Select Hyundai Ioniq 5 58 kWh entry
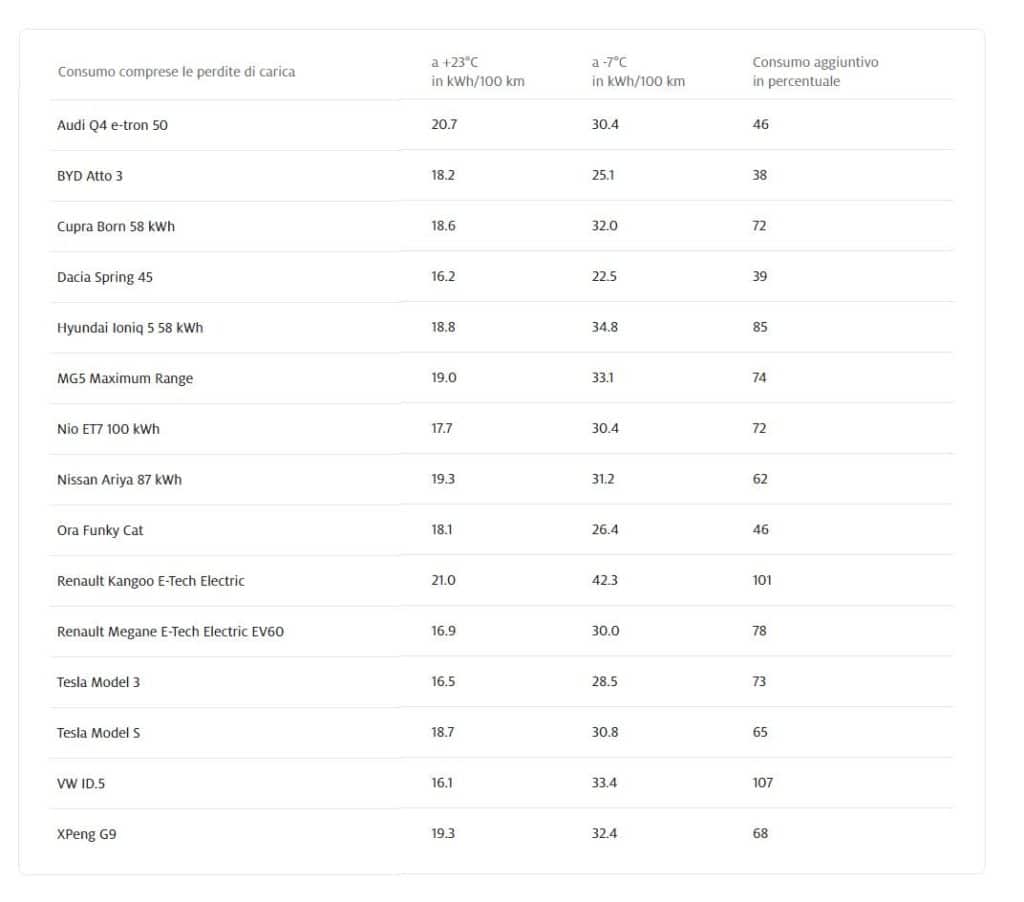 (x=130, y=328)
